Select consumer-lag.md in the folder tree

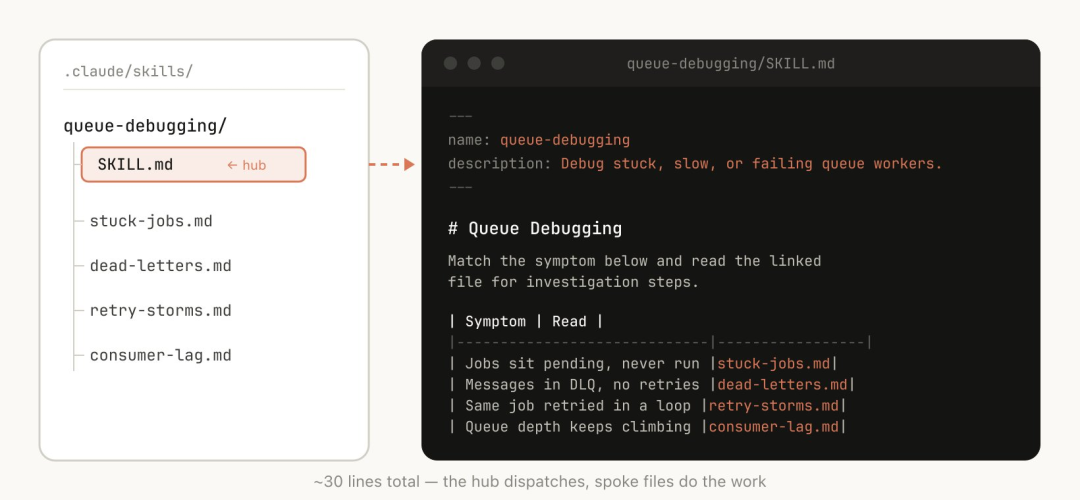pyautogui.click(x=160, y=356)
